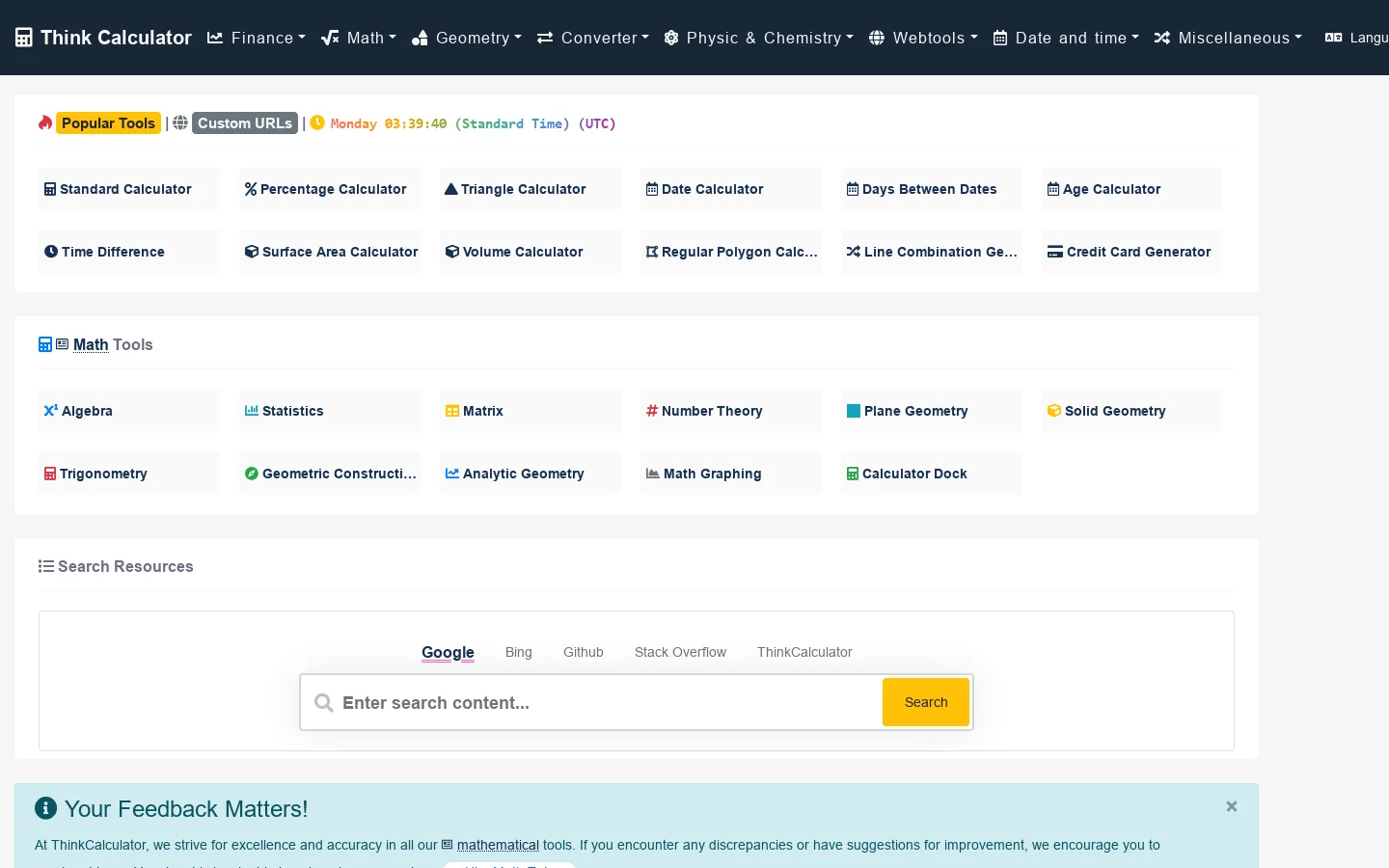The width and height of the screenshot is (1389, 868).
Task: Open the Geometry dropdown menu
Action: pos(466,38)
